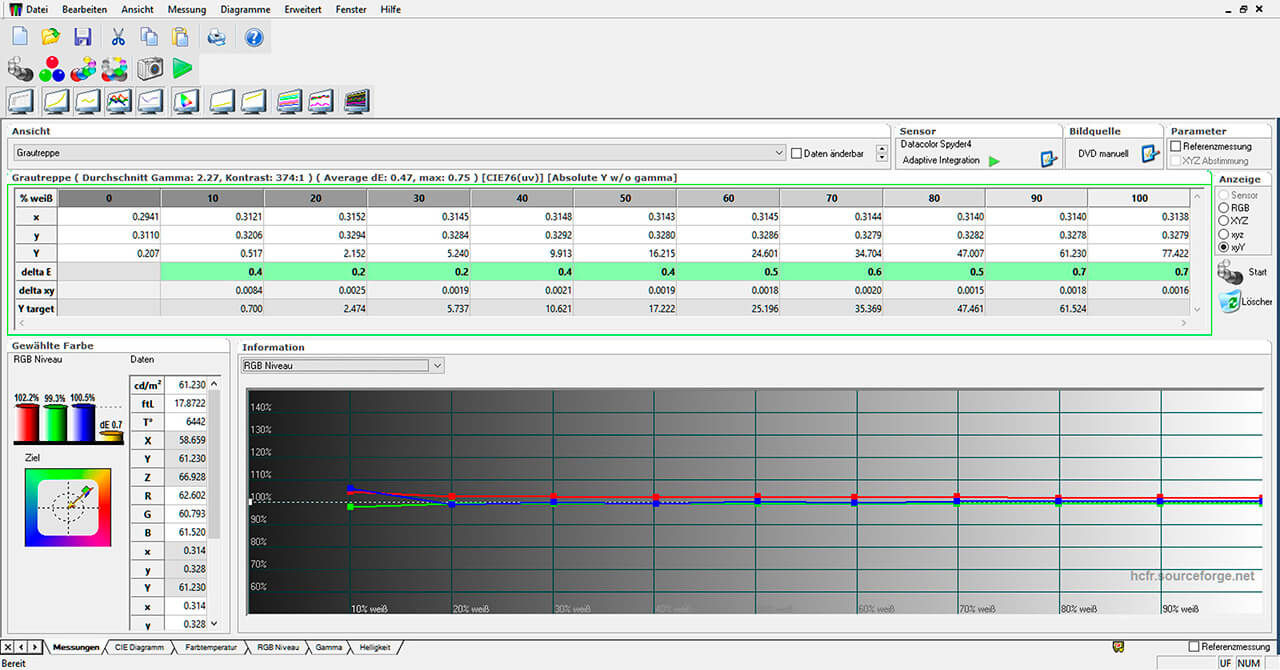Click the small icon in the status bar

(x=1118, y=647)
